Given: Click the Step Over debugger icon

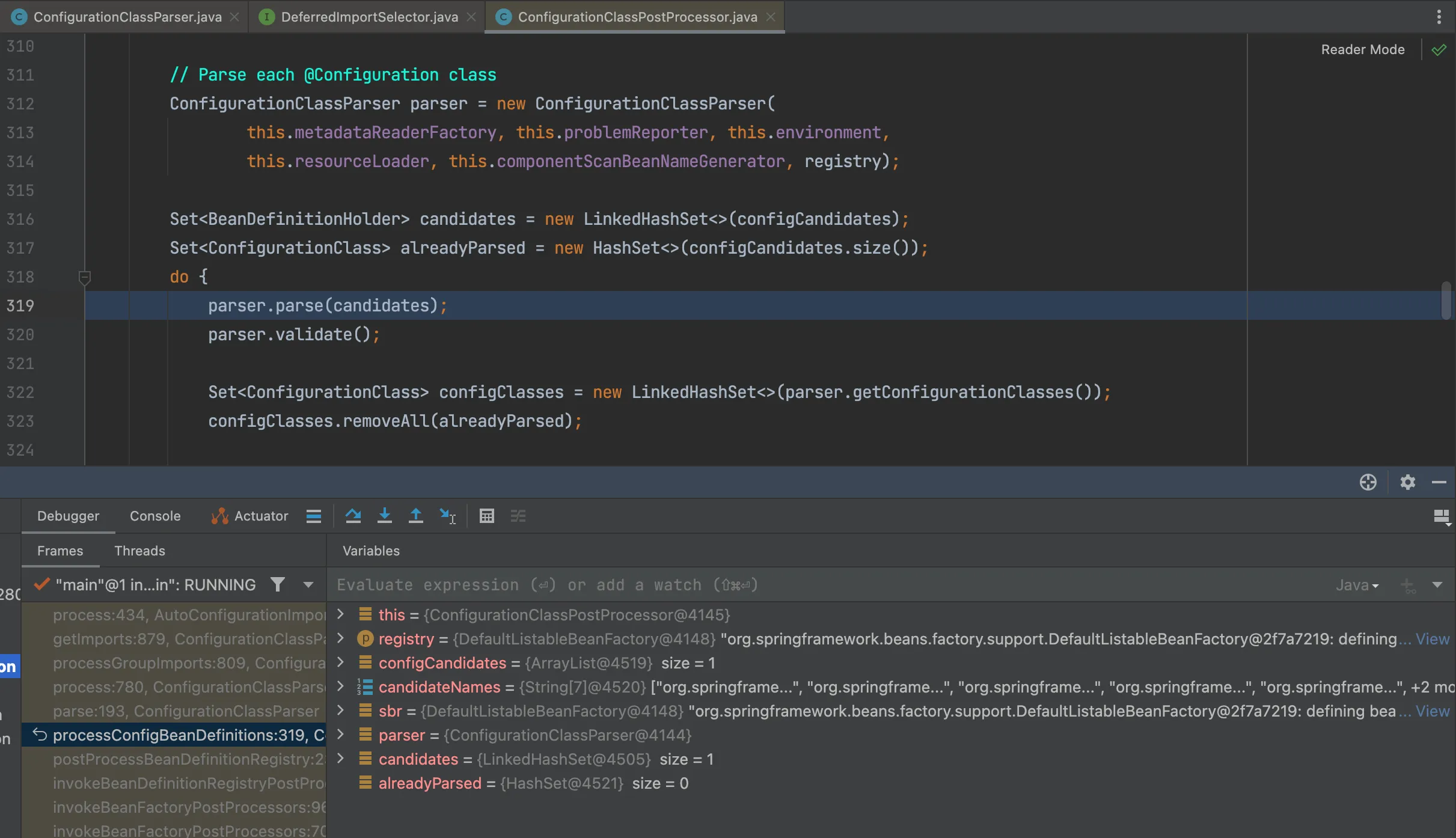Looking at the screenshot, I should coord(353,516).
